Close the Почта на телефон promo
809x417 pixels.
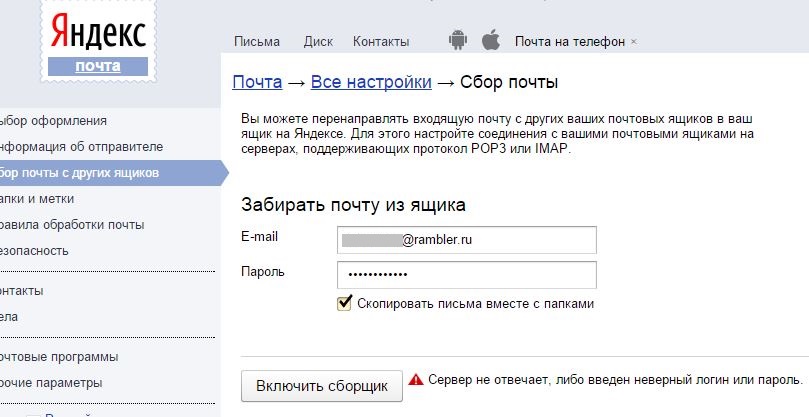tap(634, 42)
